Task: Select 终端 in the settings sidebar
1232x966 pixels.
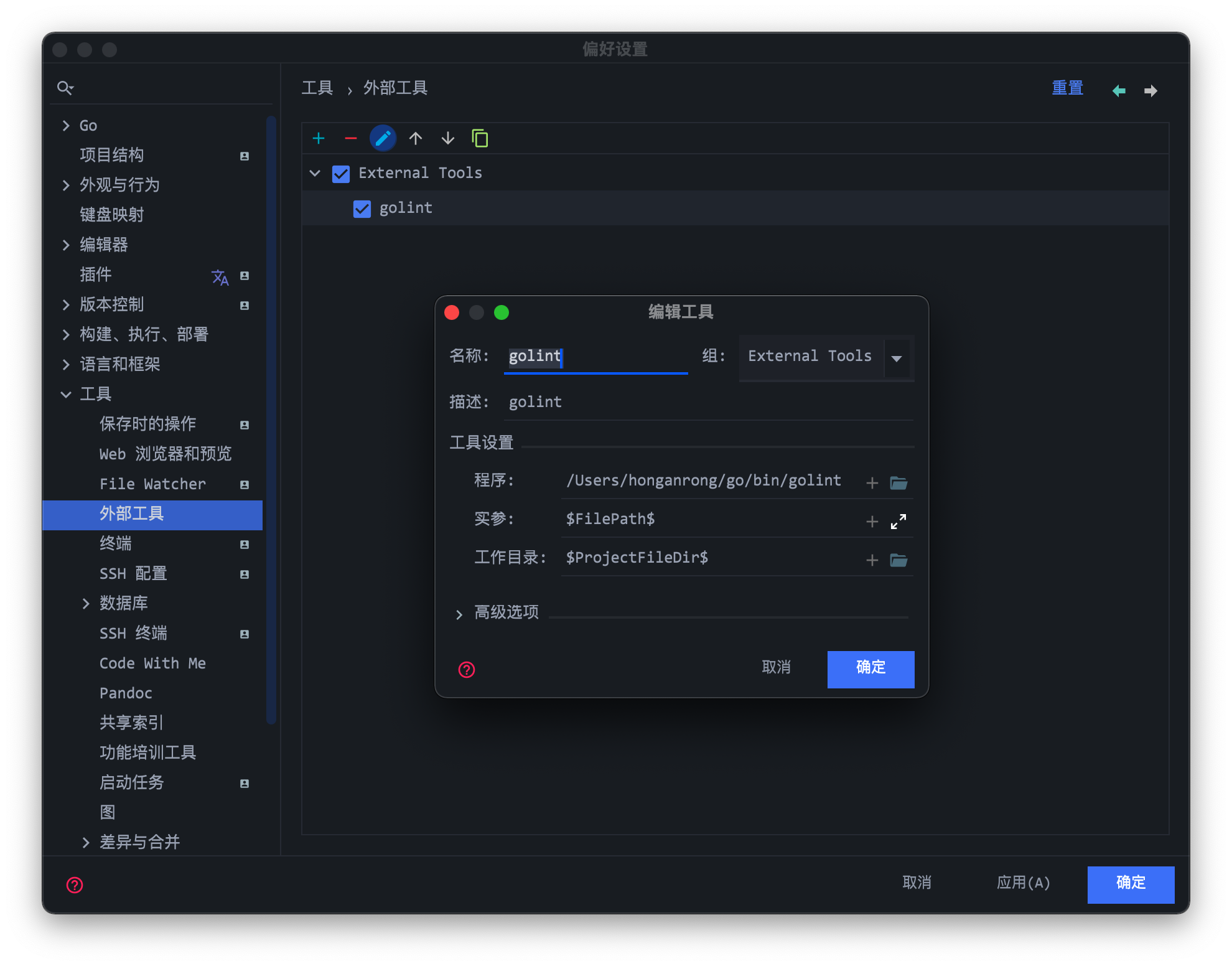Action: pyautogui.click(x=116, y=543)
